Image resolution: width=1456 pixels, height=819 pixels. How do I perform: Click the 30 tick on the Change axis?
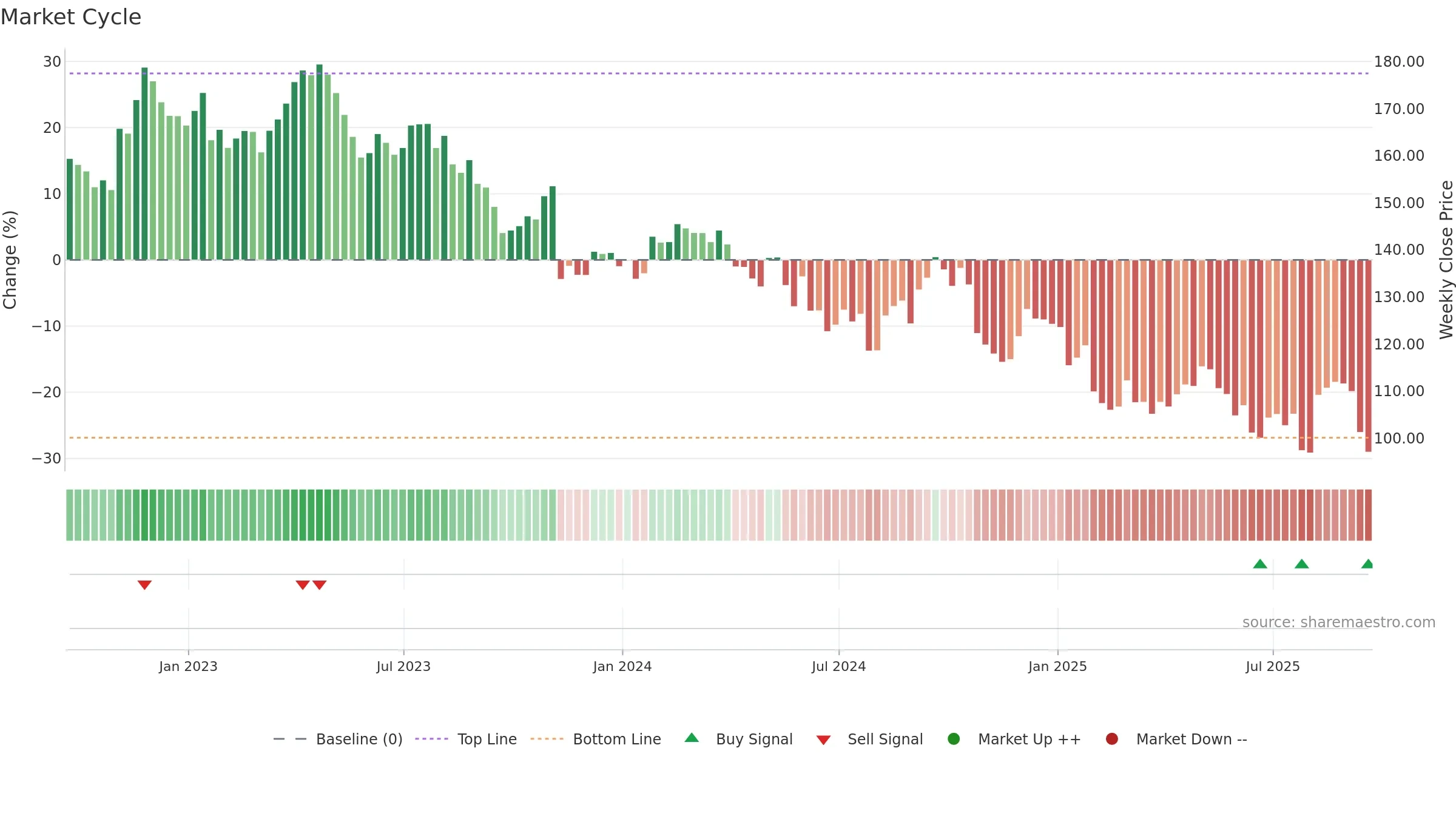[x=52, y=61]
